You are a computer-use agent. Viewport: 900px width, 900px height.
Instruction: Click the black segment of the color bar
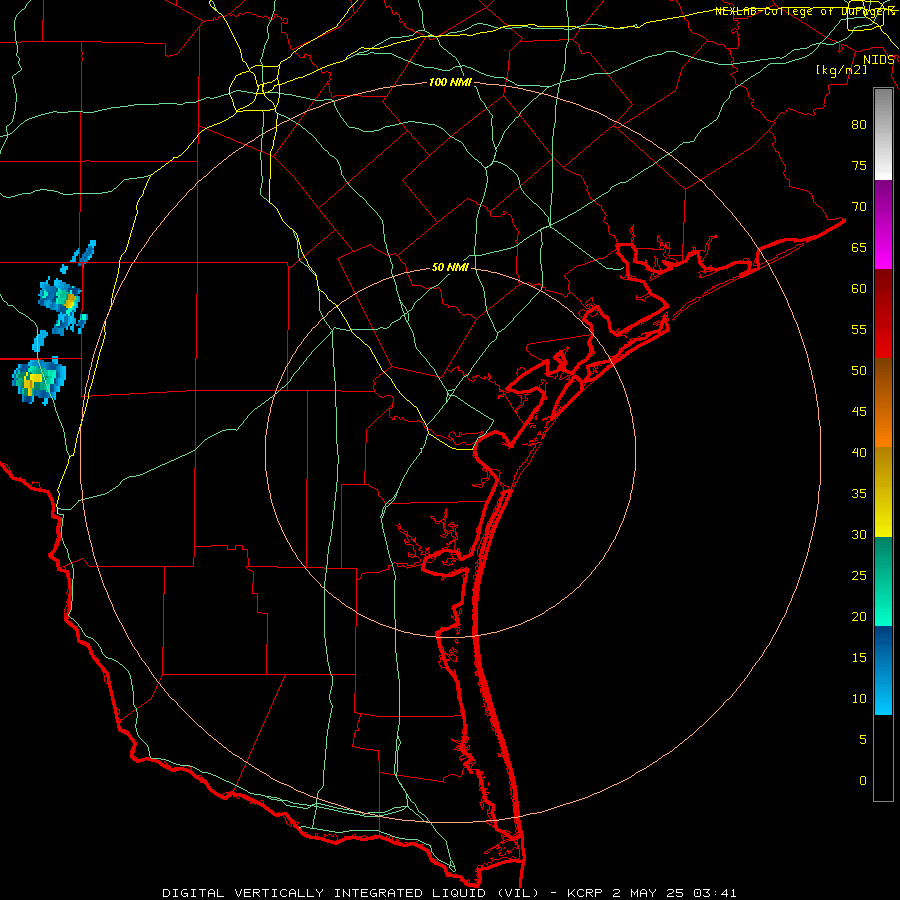[883, 758]
